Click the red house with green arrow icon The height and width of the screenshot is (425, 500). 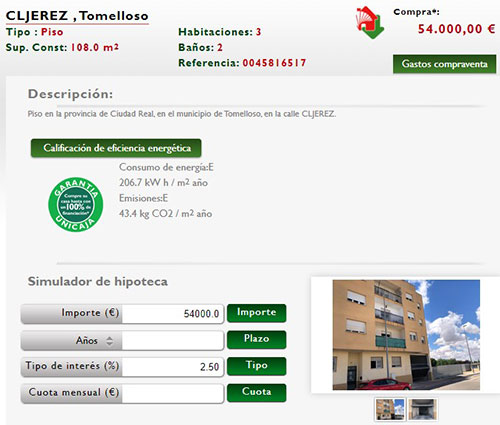(370, 23)
